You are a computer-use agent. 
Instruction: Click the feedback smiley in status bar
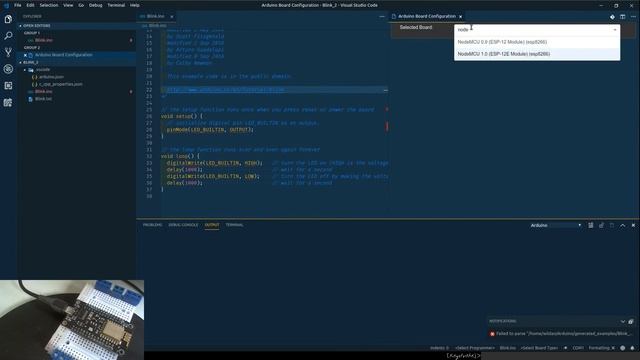622,348
